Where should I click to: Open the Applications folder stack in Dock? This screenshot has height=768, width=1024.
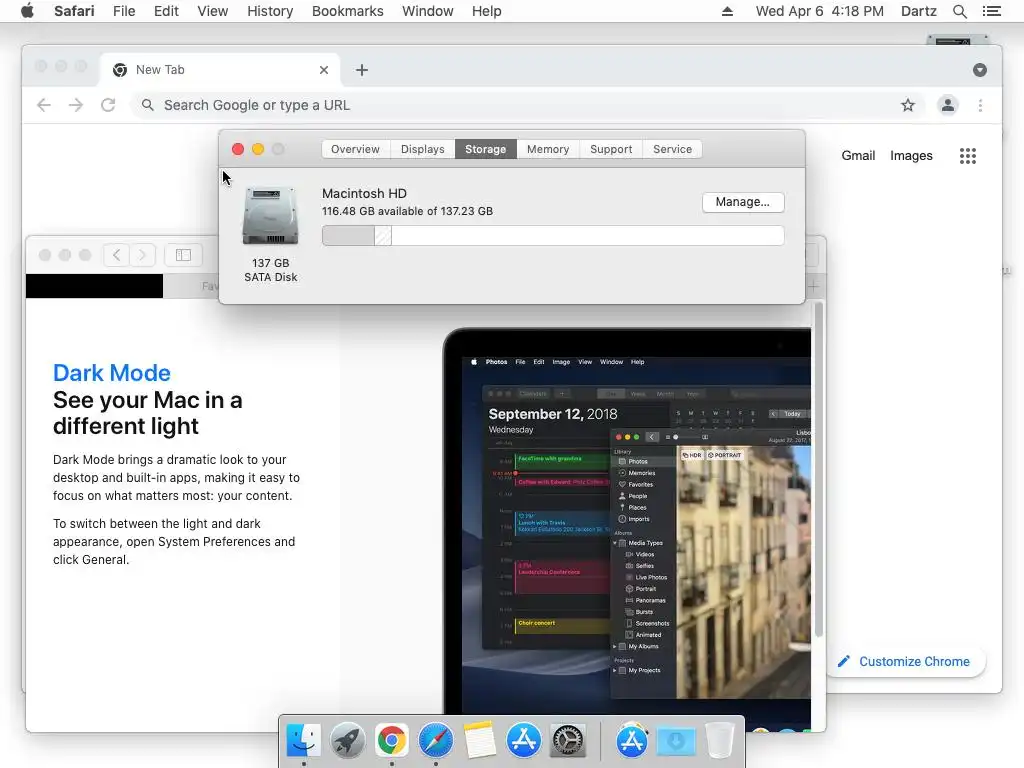coord(632,740)
